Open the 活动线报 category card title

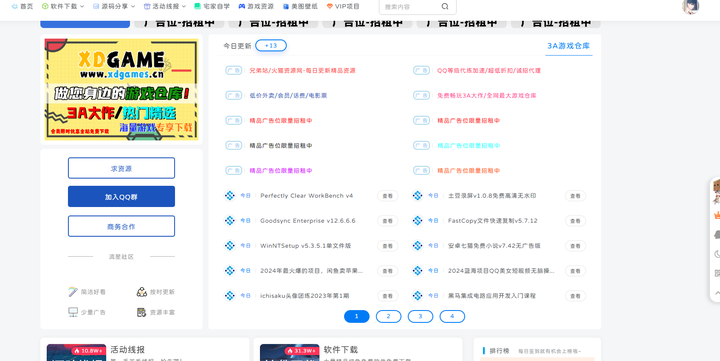point(128,350)
